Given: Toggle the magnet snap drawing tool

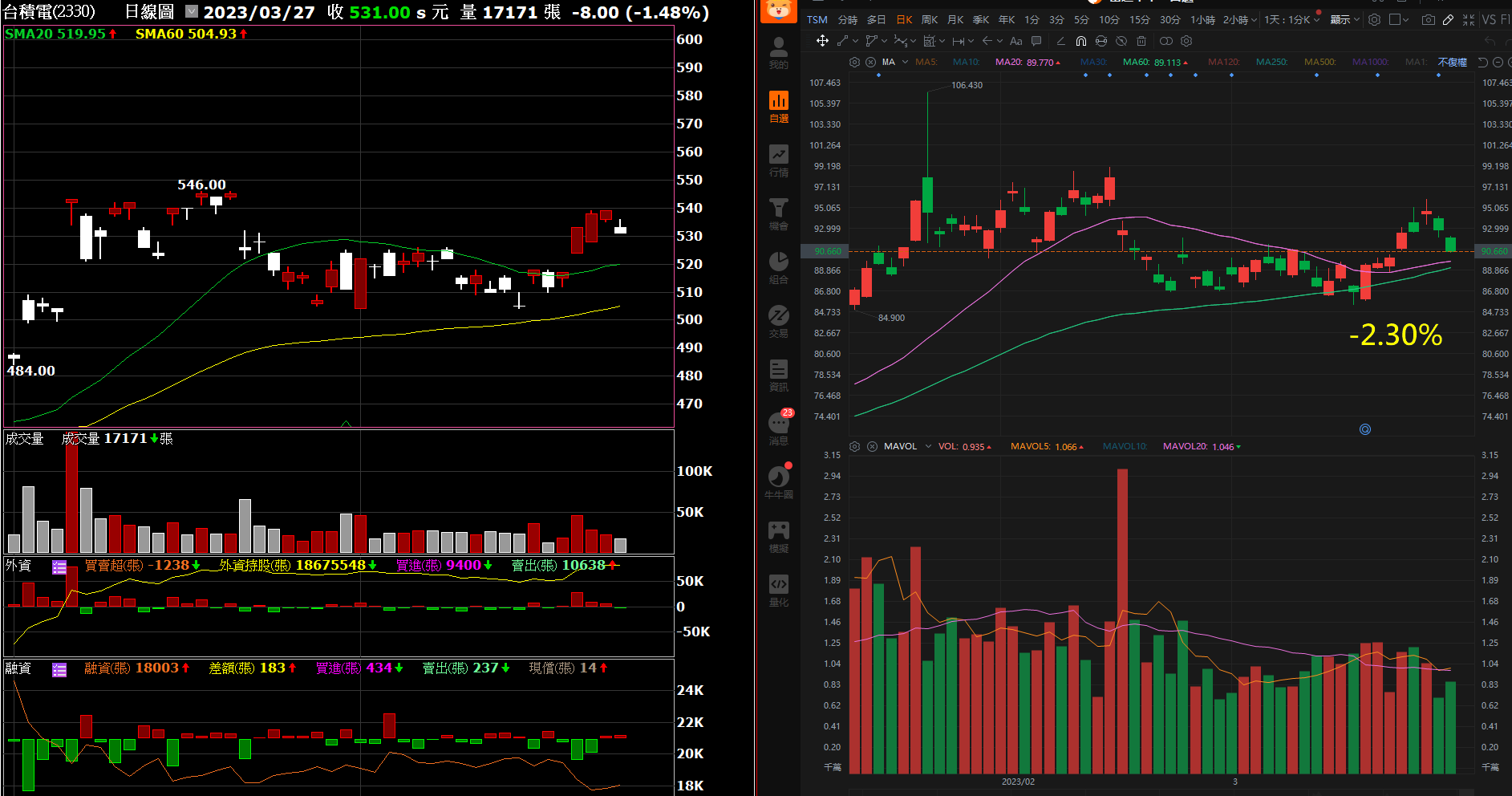Looking at the screenshot, I should [1081, 41].
